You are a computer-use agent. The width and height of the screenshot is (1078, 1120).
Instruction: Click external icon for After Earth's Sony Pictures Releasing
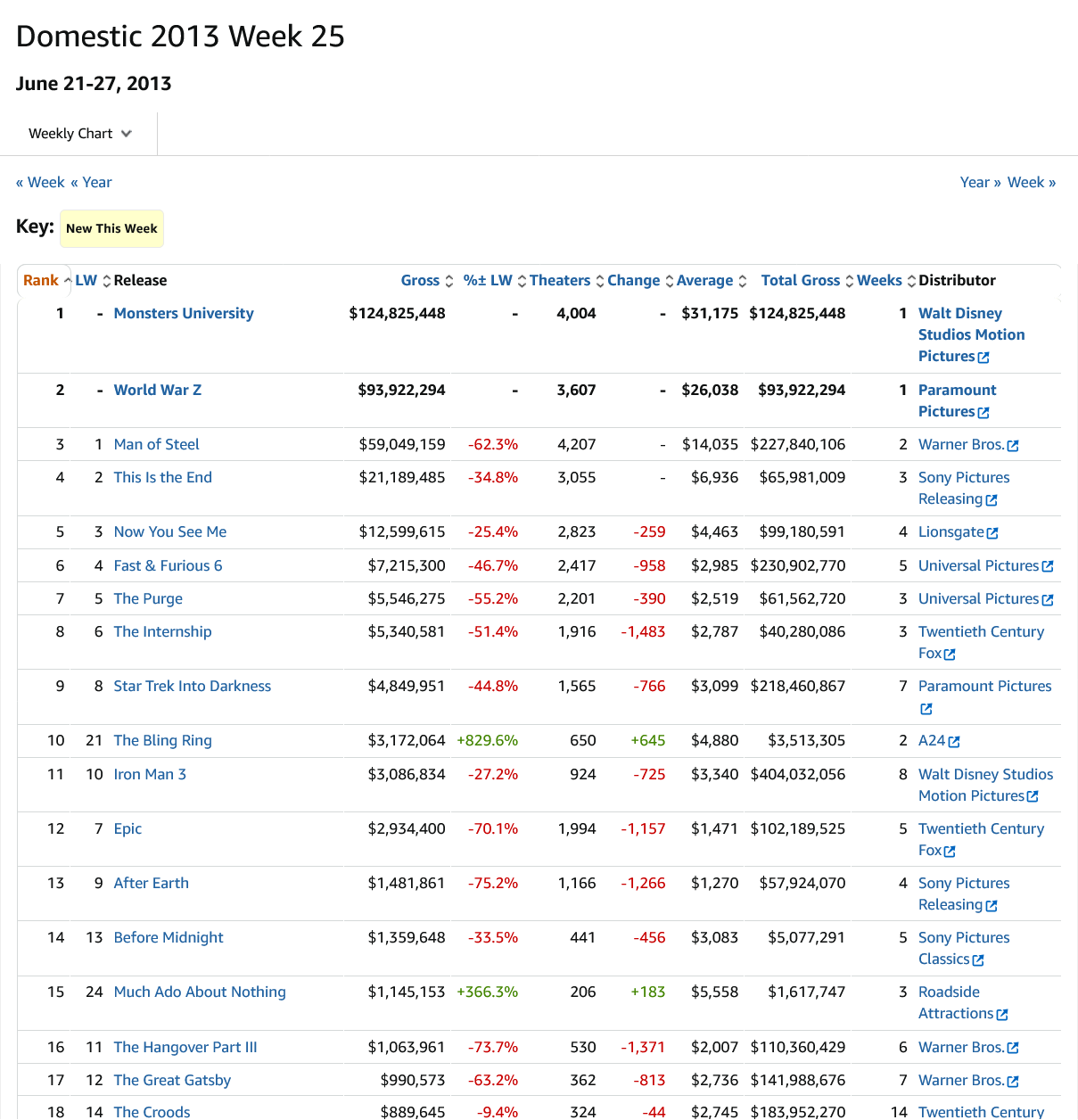(992, 905)
